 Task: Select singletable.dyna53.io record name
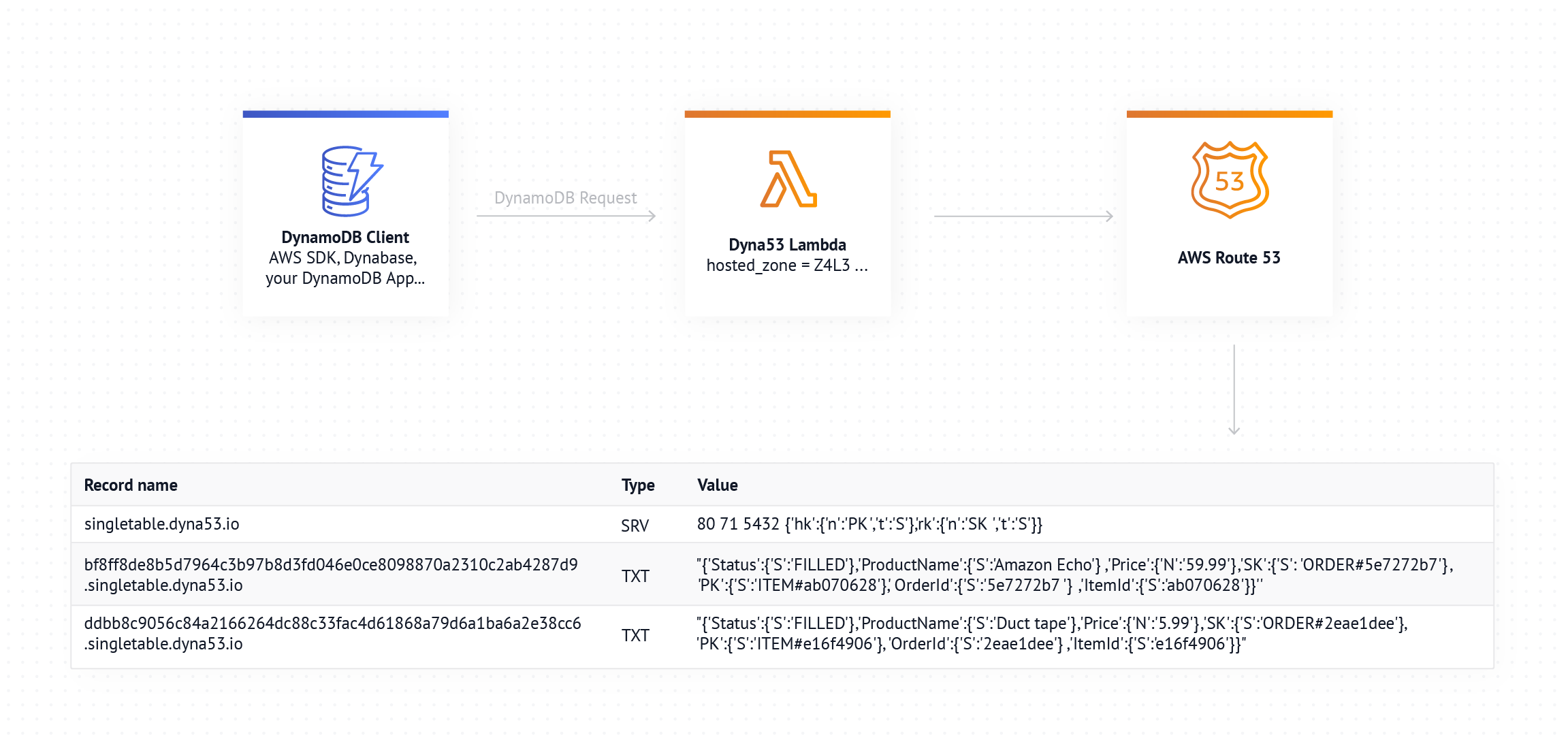click(162, 524)
